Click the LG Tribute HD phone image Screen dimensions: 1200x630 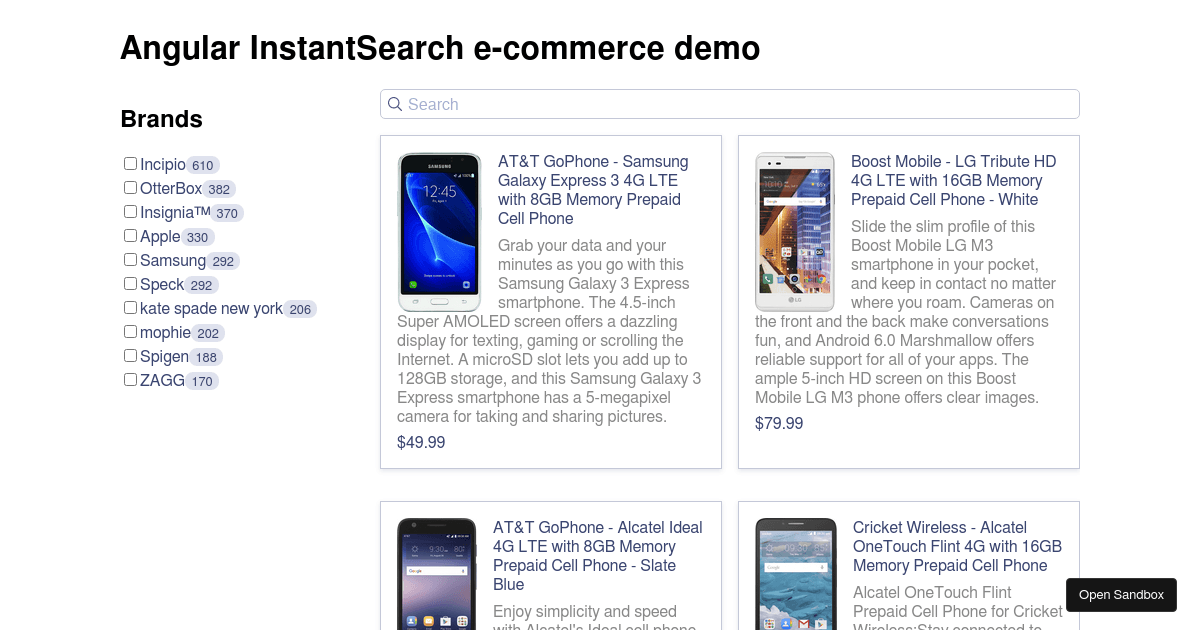tap(794, 232)
